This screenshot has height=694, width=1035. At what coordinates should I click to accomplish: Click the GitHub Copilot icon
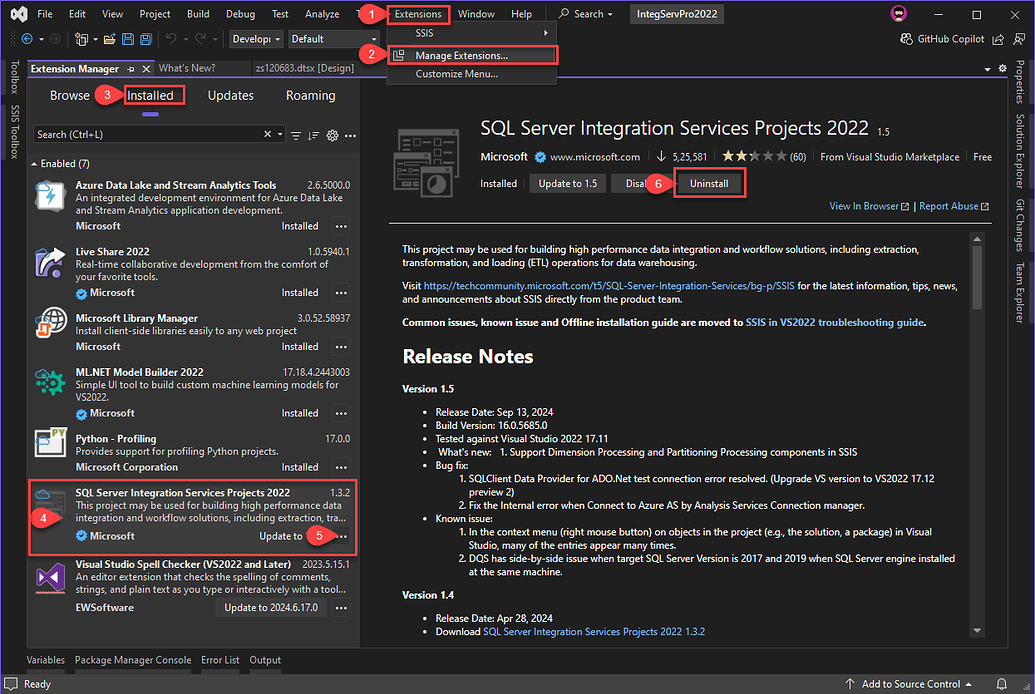pos(908,38)
